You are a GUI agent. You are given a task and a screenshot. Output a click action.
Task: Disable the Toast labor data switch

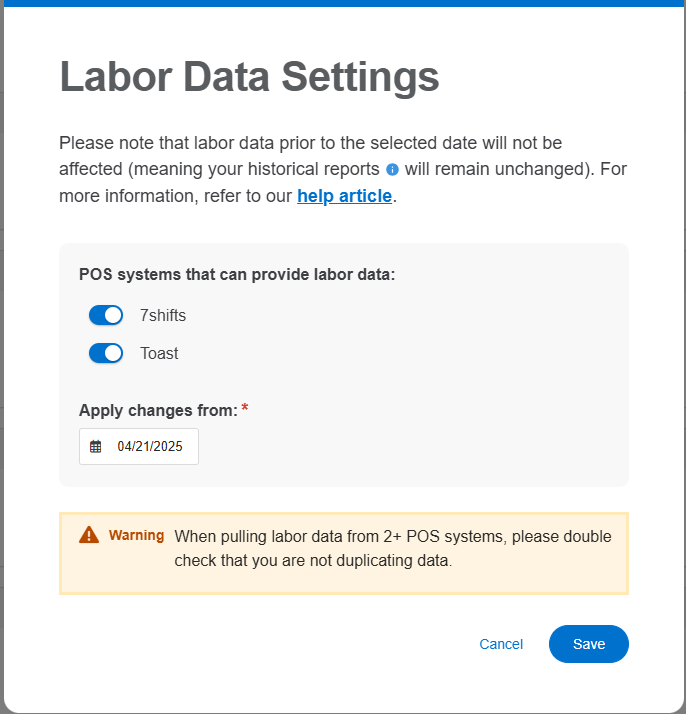106,353
